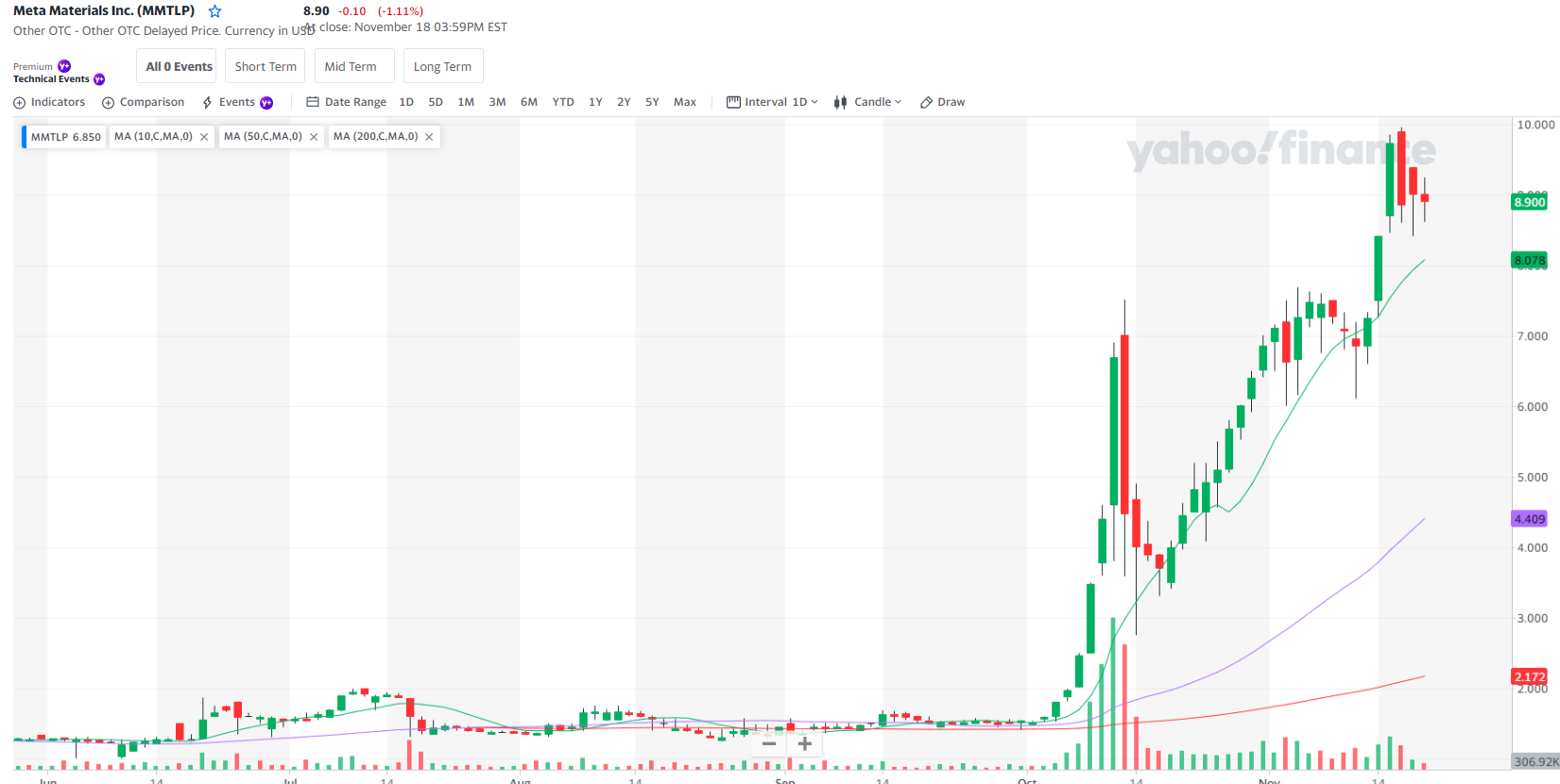The height and width of the screenshot is (784, 1560).
Task: Open the Indicators menu
Action: (49, 102)
